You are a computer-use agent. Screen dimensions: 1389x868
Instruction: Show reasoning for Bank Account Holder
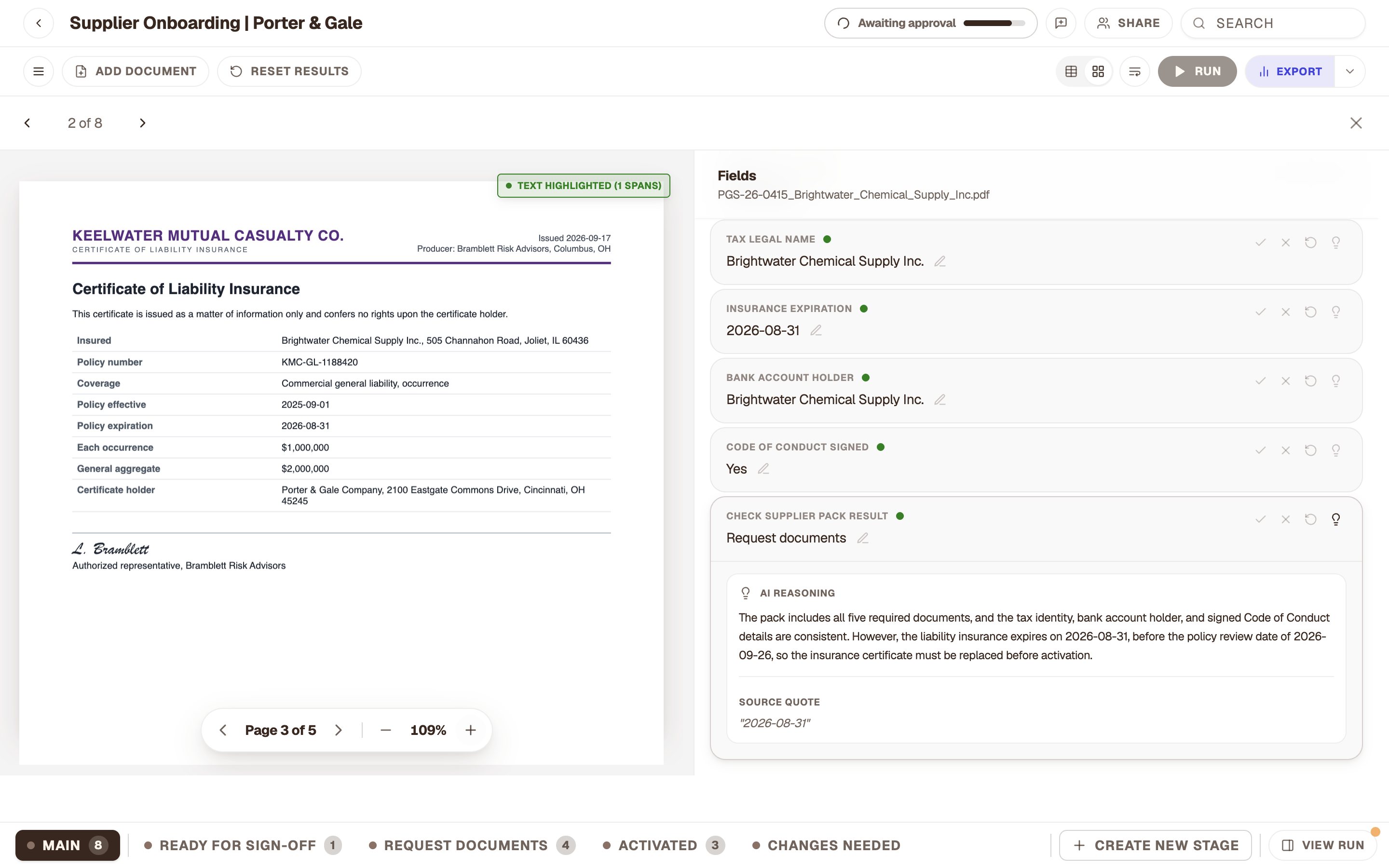click(x=1335, y=380)
